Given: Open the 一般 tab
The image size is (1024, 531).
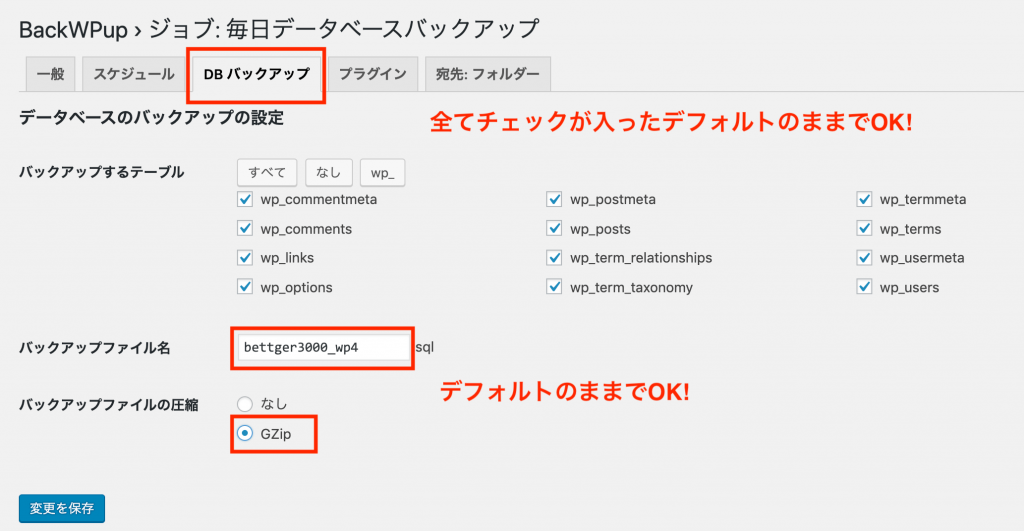Looking at the screenshot, I should pyautogui.click(x=50, y=74).
